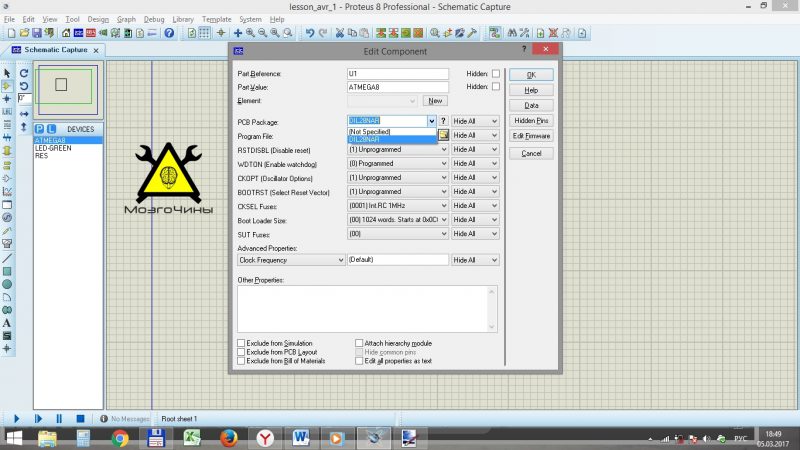Click the Cut scissors icon
The height and width of the screenshot is (450, 800).
tap(339, 33)
